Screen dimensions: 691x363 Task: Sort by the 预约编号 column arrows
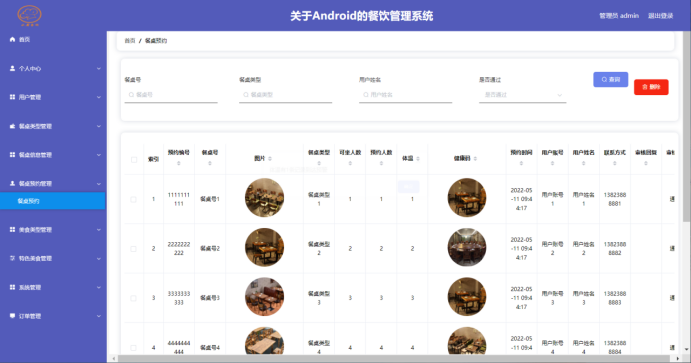coord(178,163)
